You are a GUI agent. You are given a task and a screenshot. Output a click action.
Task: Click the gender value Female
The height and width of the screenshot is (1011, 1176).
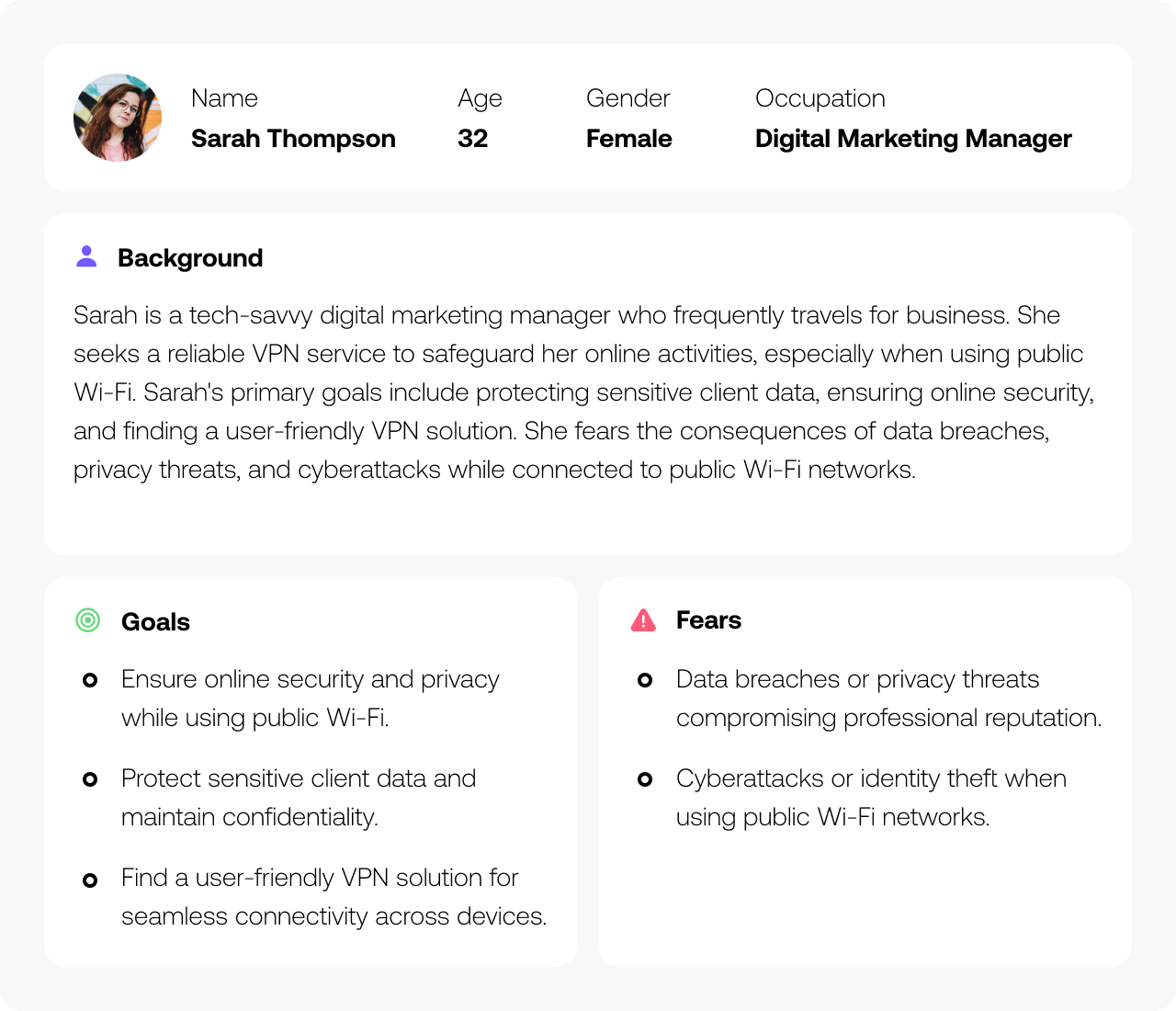click(x=628, y=139)
